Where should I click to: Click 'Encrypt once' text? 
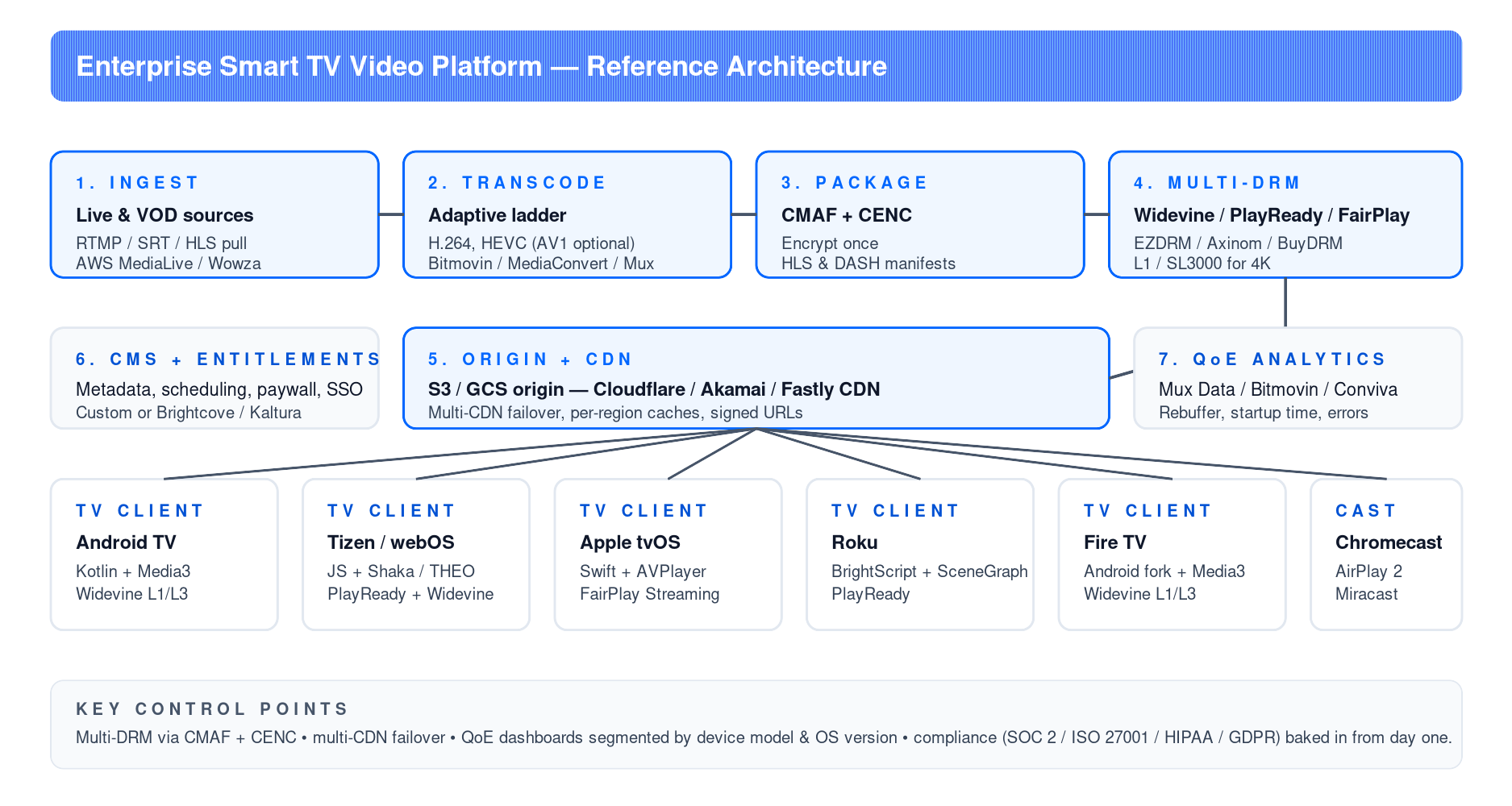point(830,243)
